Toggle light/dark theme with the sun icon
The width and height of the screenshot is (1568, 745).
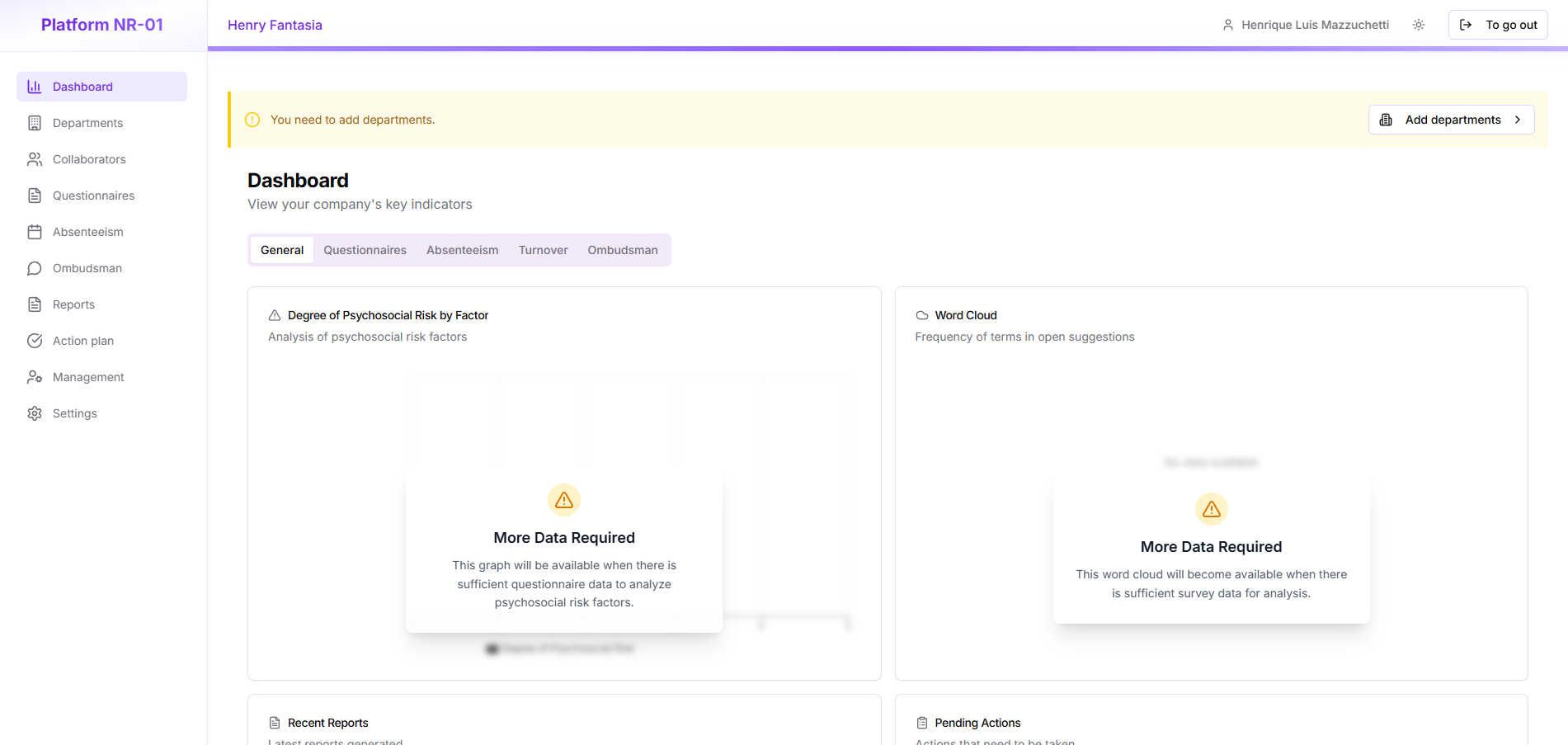(x=1419, y=24)
